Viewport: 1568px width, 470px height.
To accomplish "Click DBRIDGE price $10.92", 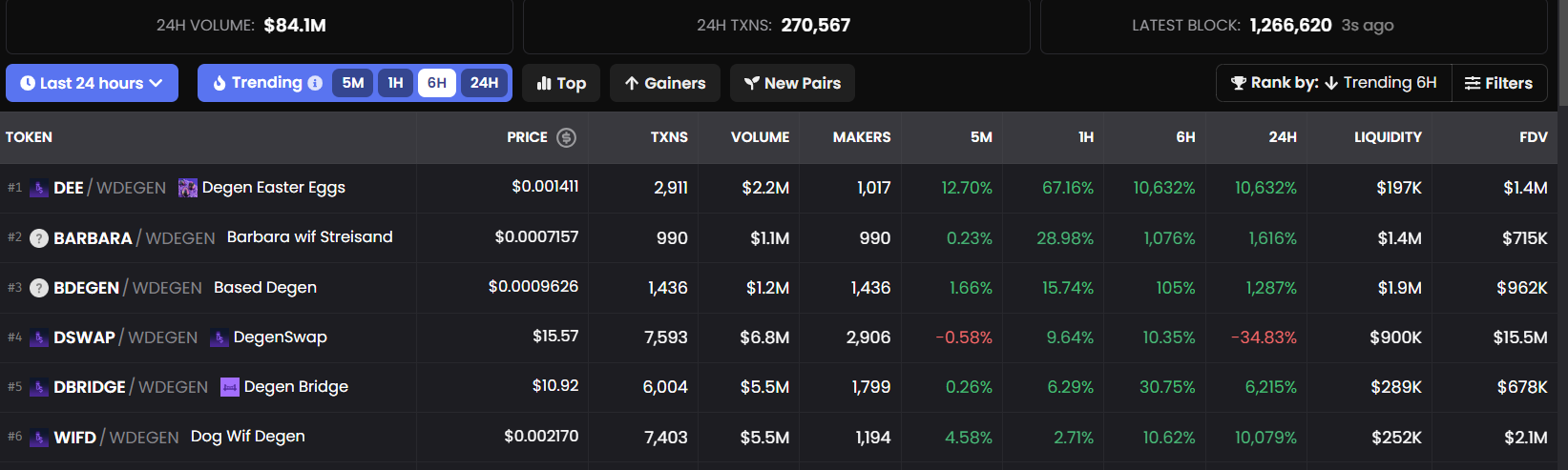I will pos(555,385).
